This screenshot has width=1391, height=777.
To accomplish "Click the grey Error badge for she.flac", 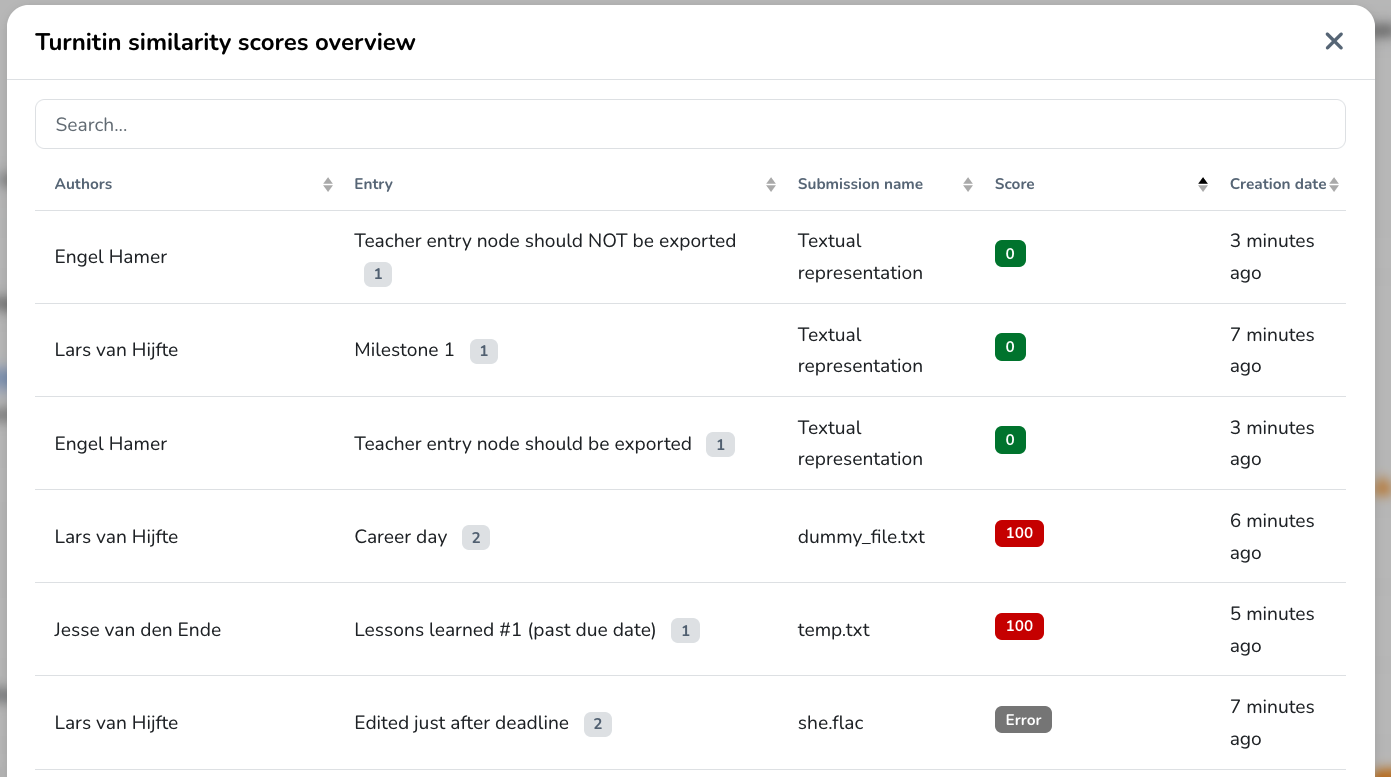I will 1023,720.
